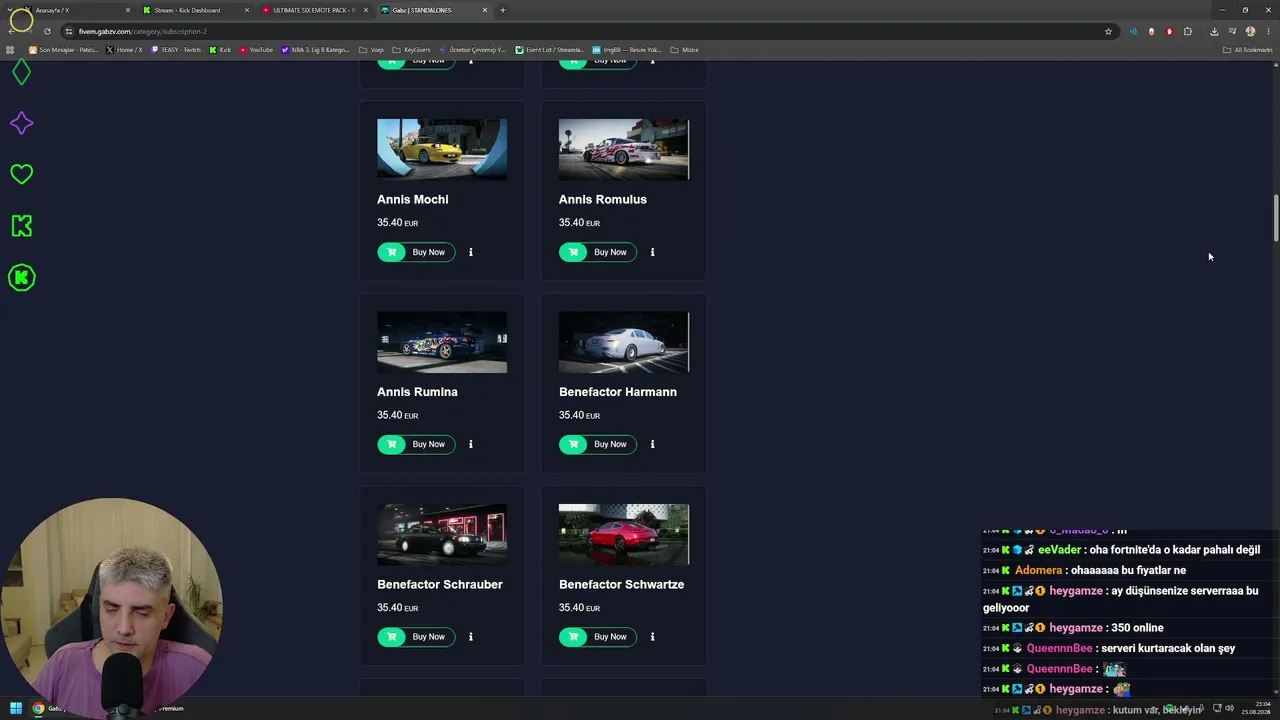Viewport: 1280px width, 720px height.
Task: Switch to the Stream - Kick Dashboard tab
Action: (x=195, y=10)
